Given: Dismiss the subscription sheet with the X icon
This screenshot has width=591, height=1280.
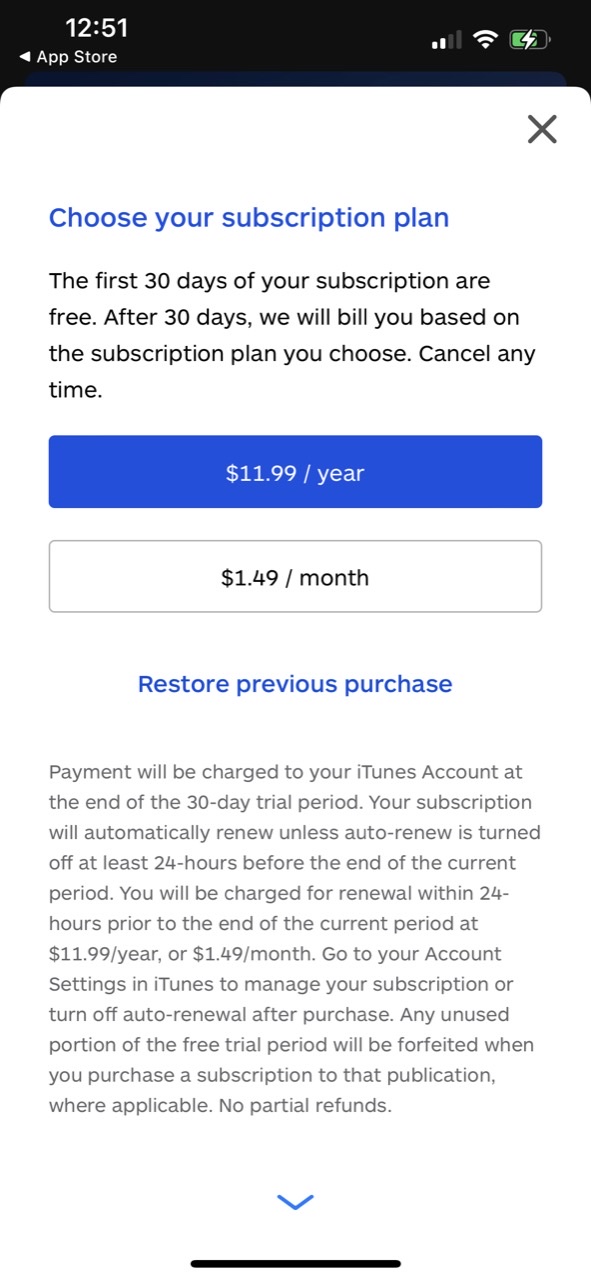Looking at the screenshot, I should click(x=541, y=129).
